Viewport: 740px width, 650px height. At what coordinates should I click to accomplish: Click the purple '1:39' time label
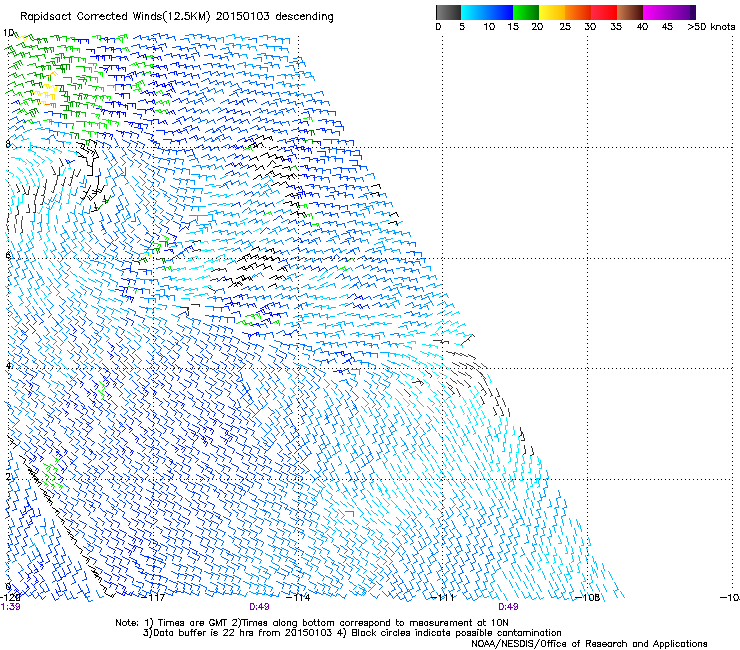pos(10,607)
